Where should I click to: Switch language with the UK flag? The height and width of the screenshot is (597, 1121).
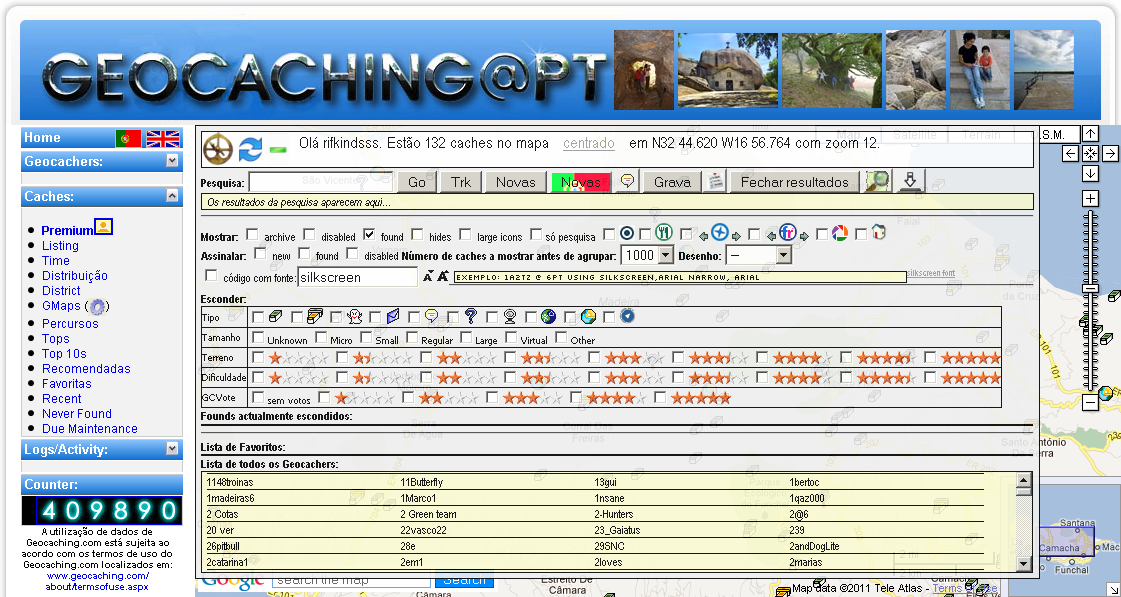163,138
